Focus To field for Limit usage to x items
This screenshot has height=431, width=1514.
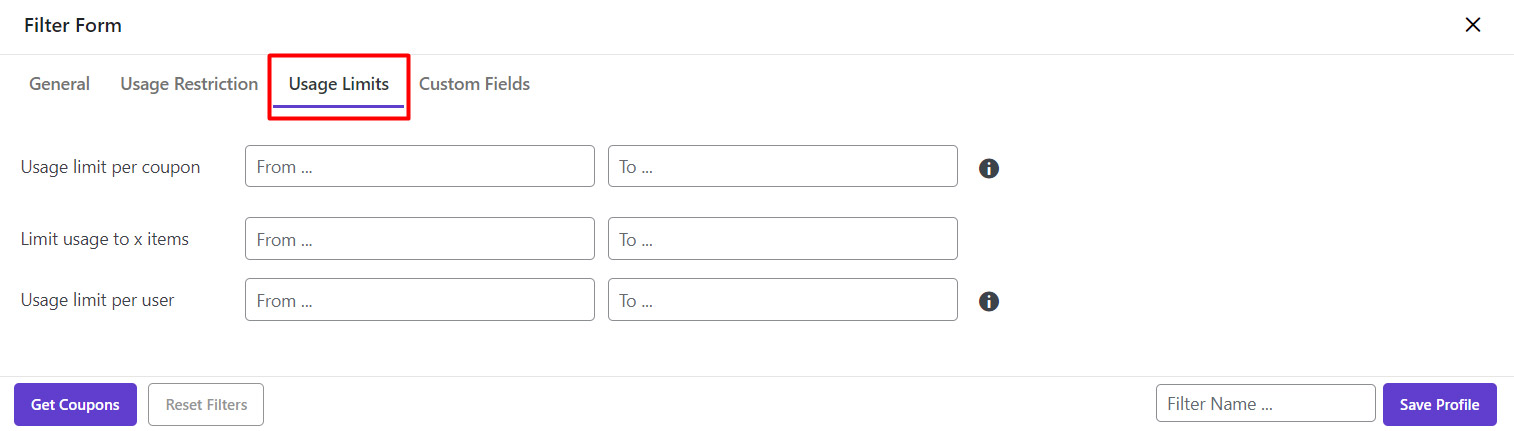[x=782, y=239]
